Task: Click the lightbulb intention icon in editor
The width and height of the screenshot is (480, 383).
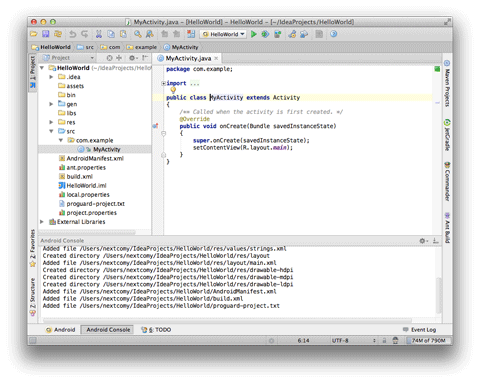Action: [173, 90]
